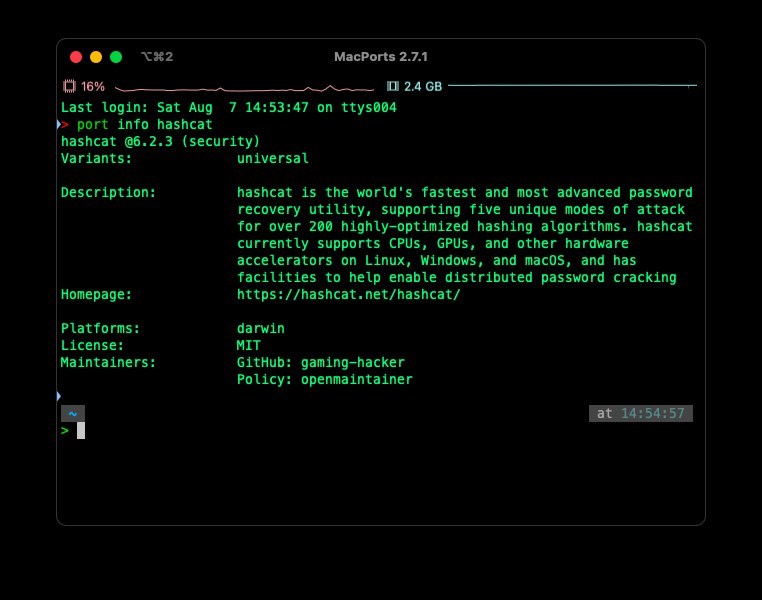Click the 2.4 GB memory value
This screenshot has height=600, width=762.
pos(423,86)
